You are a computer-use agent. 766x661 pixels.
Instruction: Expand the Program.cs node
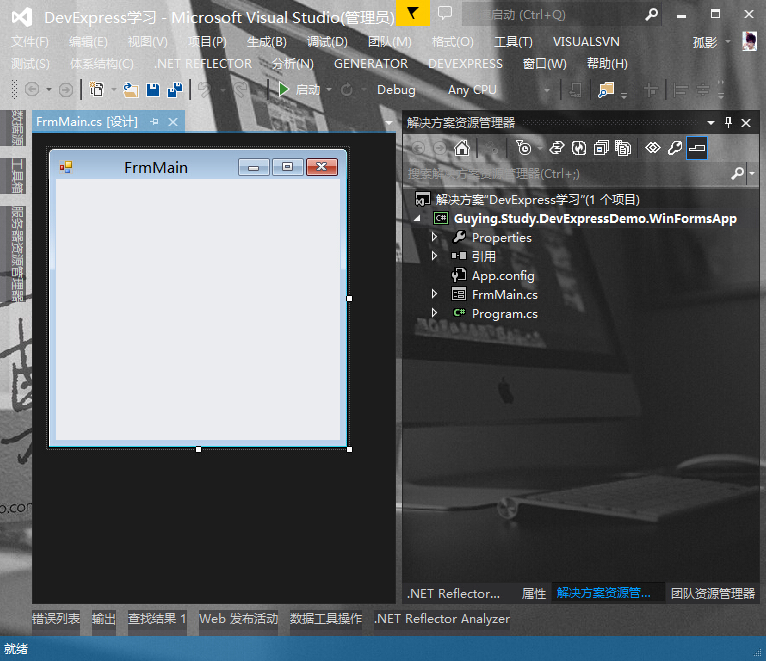coord(434,313)
